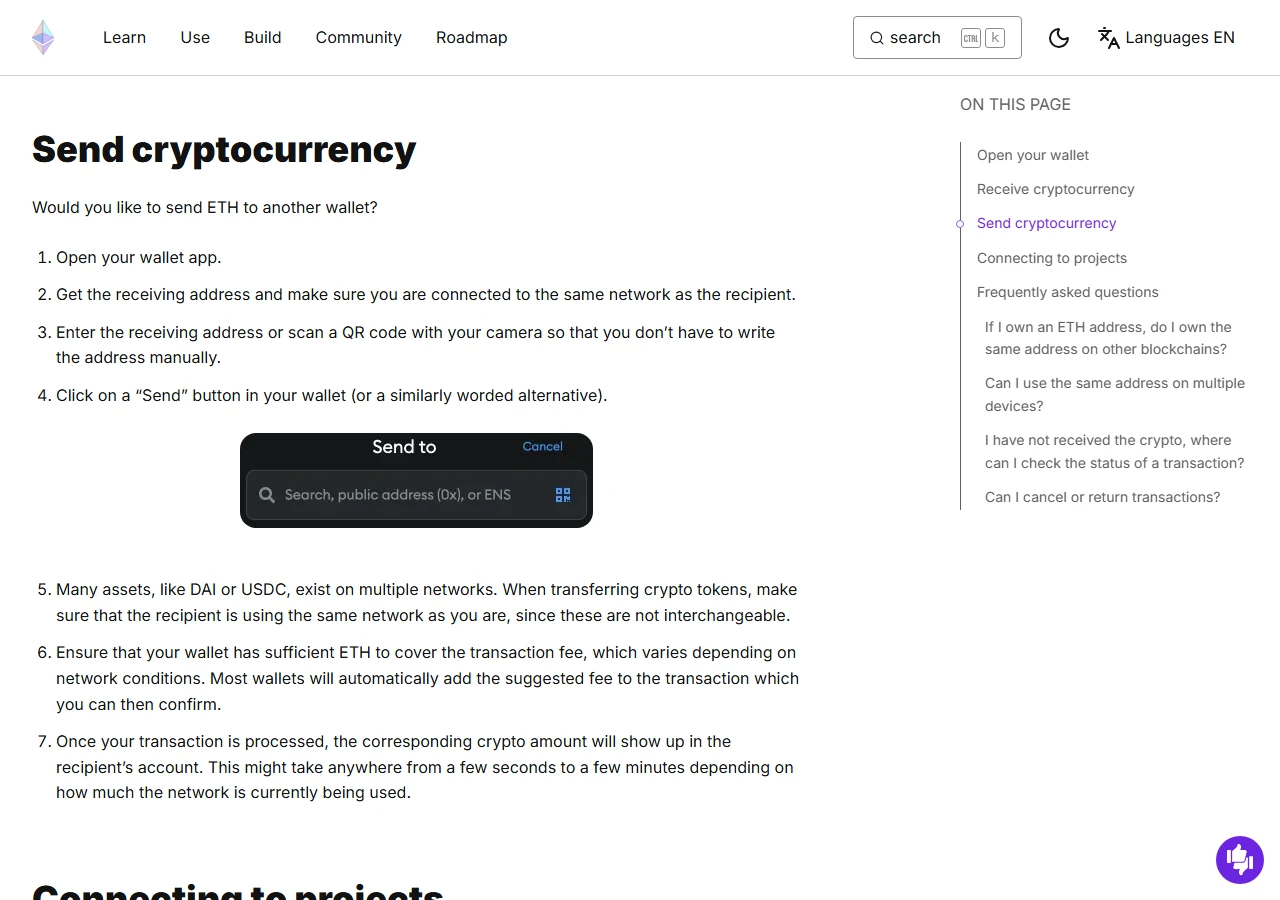Open the Use menu
Image resolution: width=1280 pixels, height=900 pixels.
(x=195, y=38)
